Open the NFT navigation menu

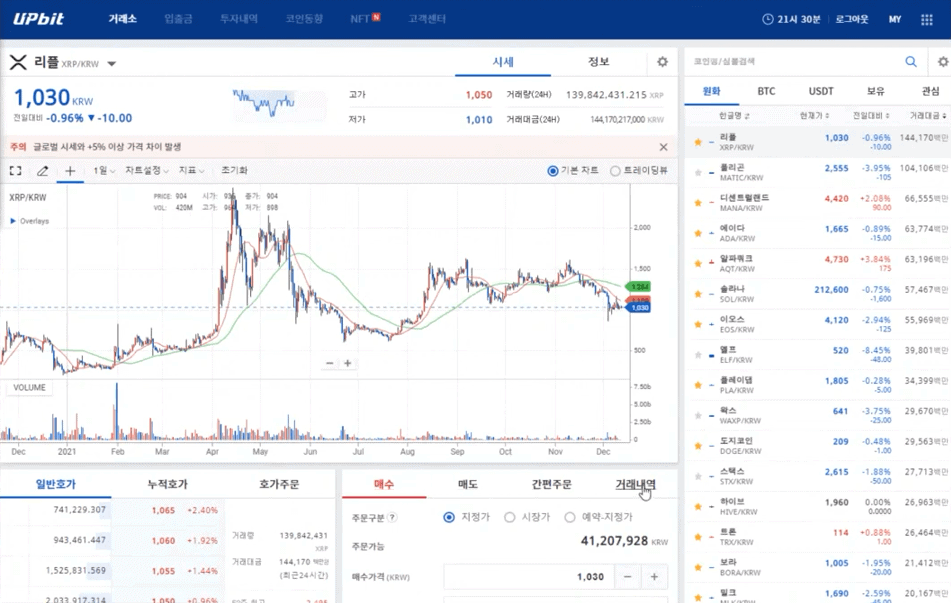pos(365,19)
